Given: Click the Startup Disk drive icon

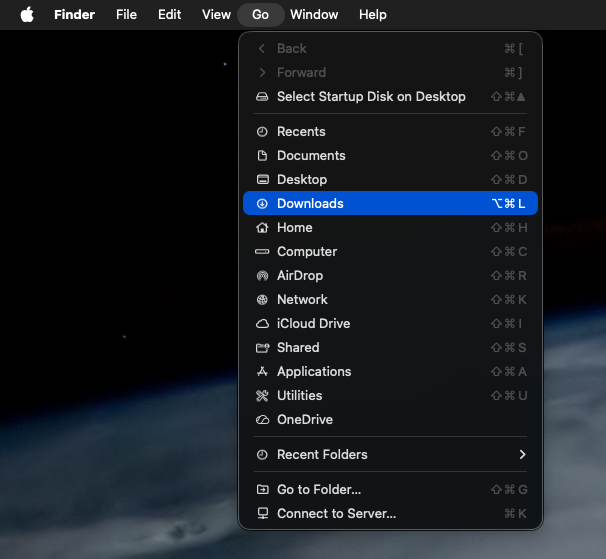Looking at the screenshot, I should coord(262,97).
